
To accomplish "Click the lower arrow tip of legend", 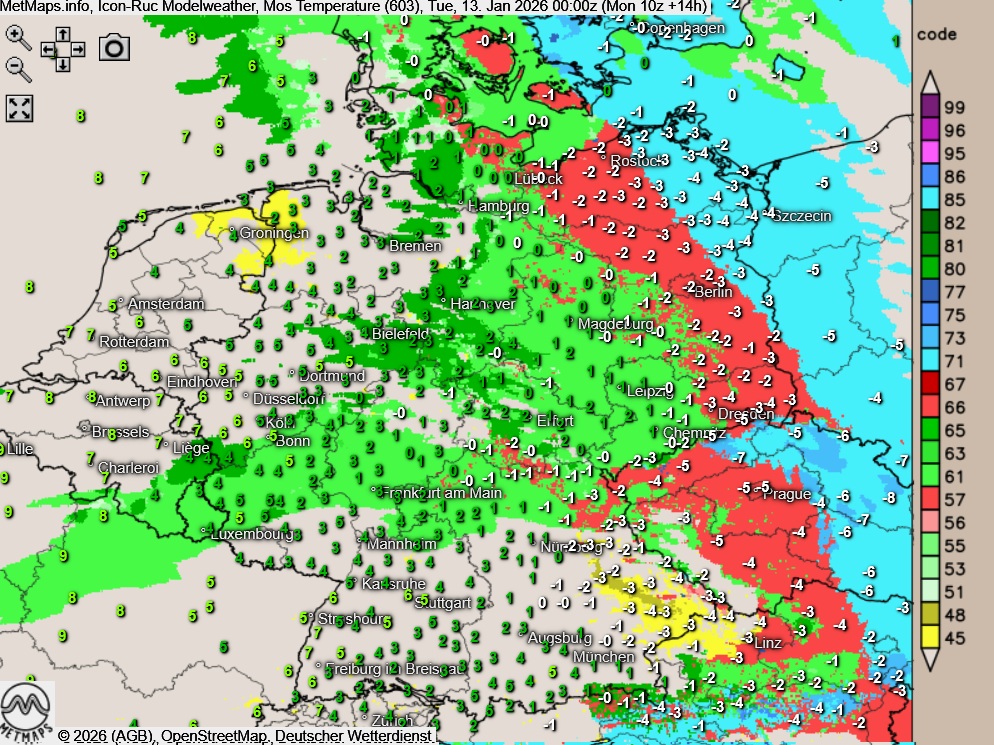I will (929, 658).
